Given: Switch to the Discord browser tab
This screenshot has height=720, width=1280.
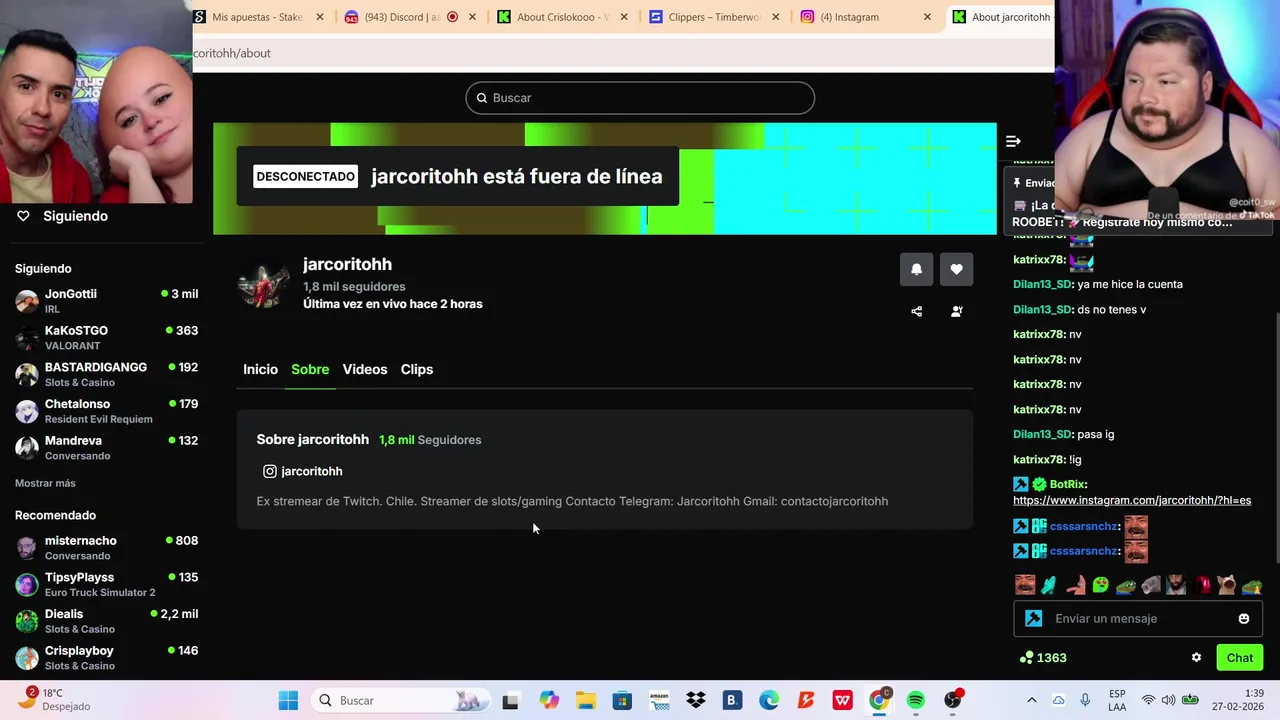Looking at the screenshot, I should point(410,17).
